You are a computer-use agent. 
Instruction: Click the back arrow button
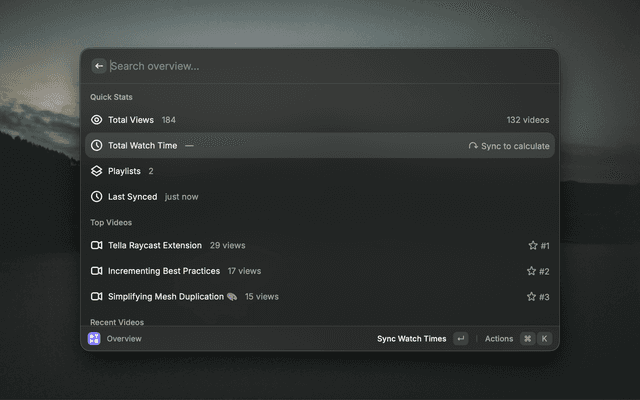[99, 66]
